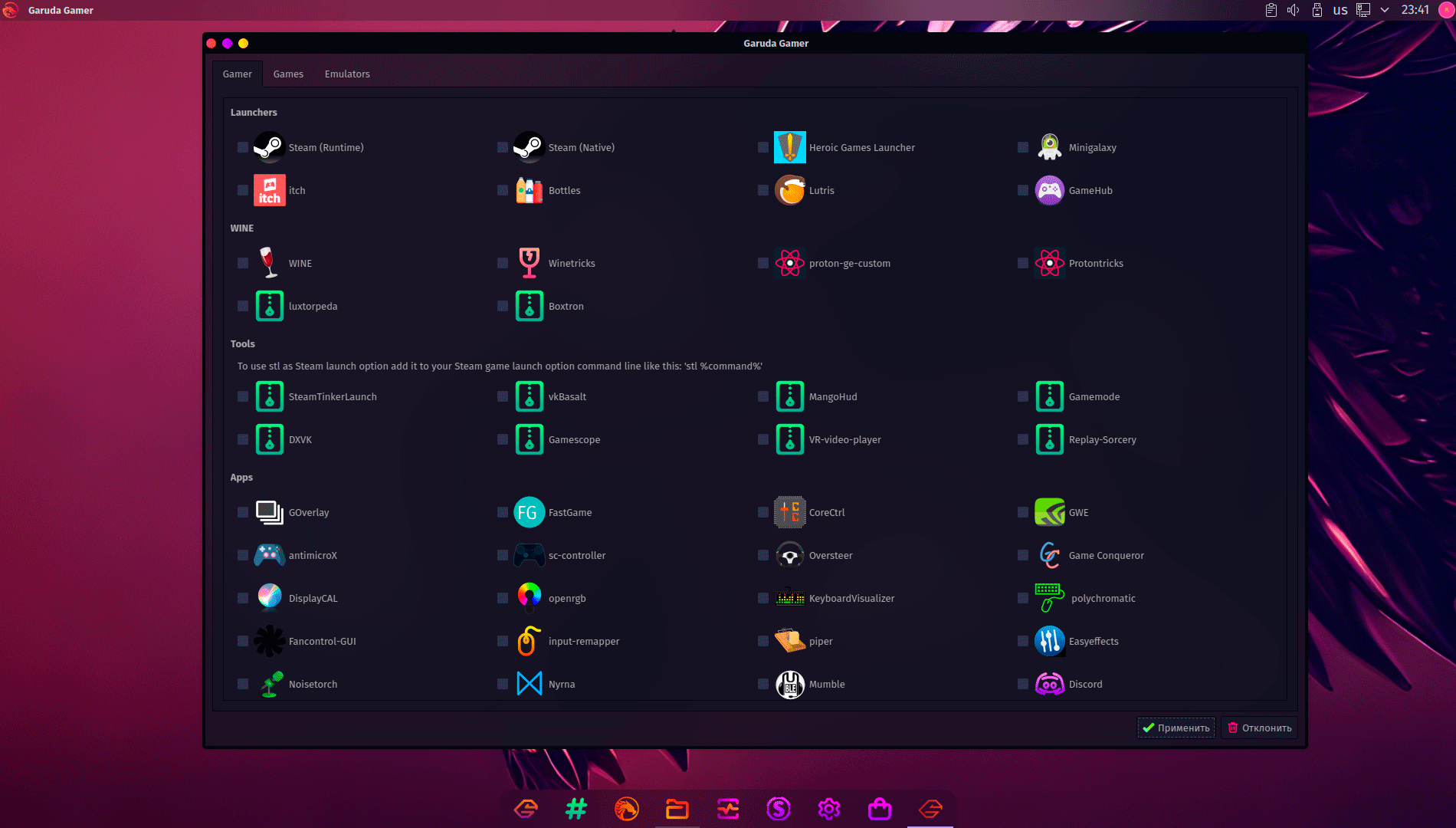Open the volume control in system tray
Image resolution: width=1456 pixels, height=828 pixels.
tap(1294, 10)
